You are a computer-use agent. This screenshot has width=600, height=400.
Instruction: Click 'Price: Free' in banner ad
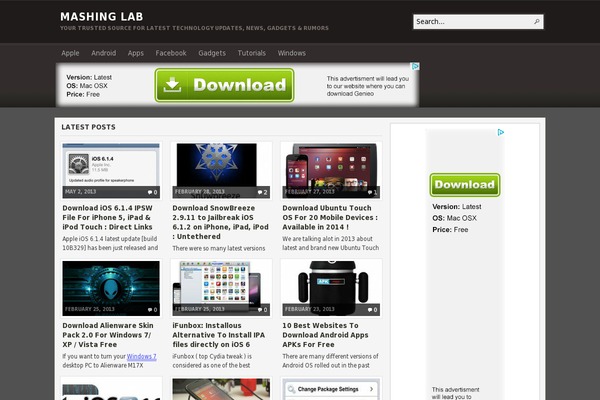83,95
